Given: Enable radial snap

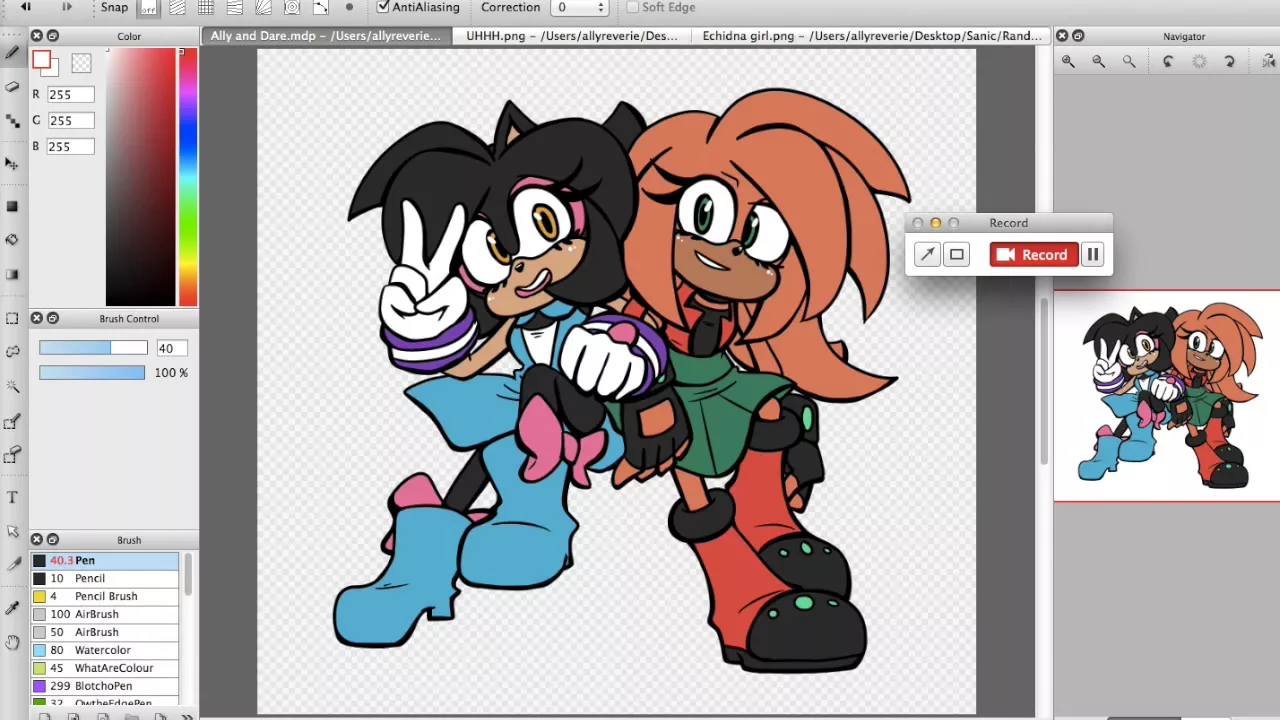Looking at the screenshot, I should (x=264, y=8).
